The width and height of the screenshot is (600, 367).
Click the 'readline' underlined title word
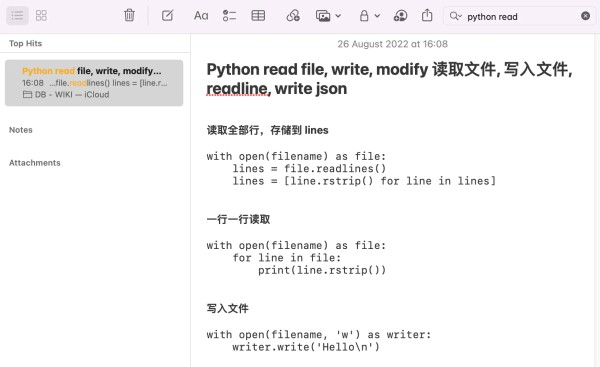pyautogui.click(x=237, y=89)
